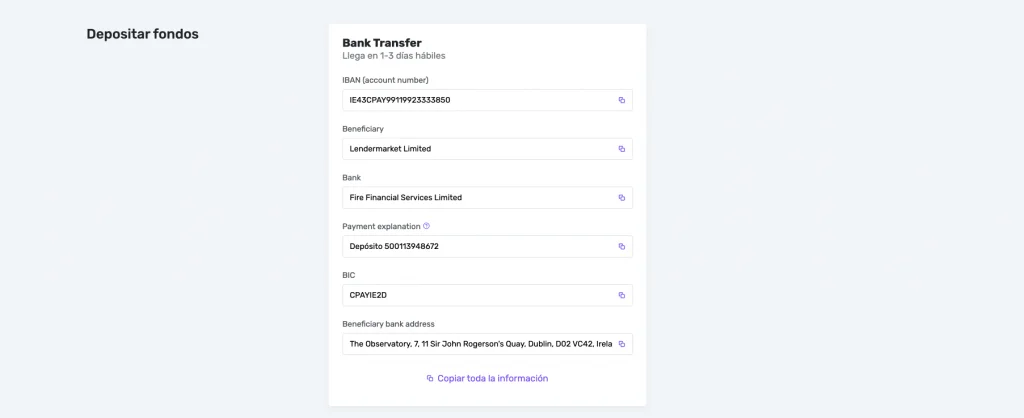Click the Llega en 1-3 días hábiles text
The image size is (1024, 418).
(394, 57)
